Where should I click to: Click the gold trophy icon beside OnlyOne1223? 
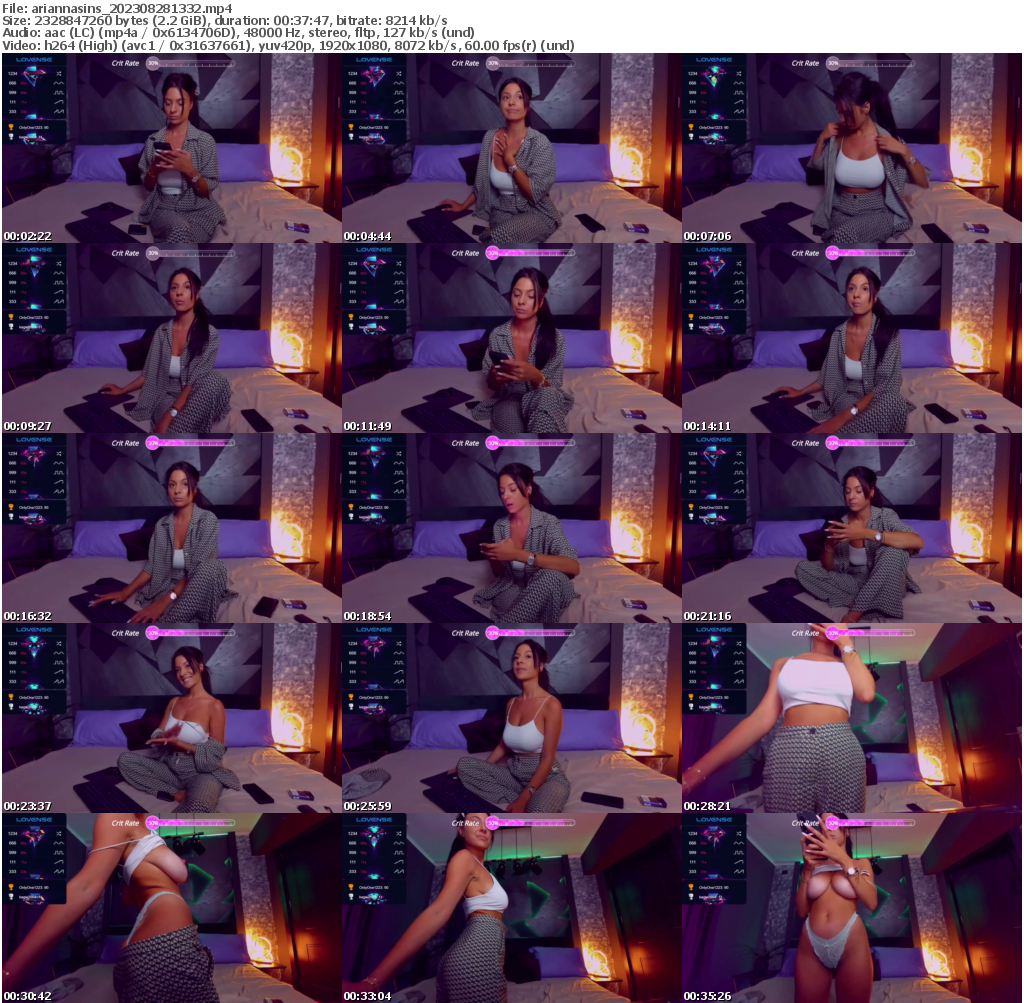click(x=11, y=126)
